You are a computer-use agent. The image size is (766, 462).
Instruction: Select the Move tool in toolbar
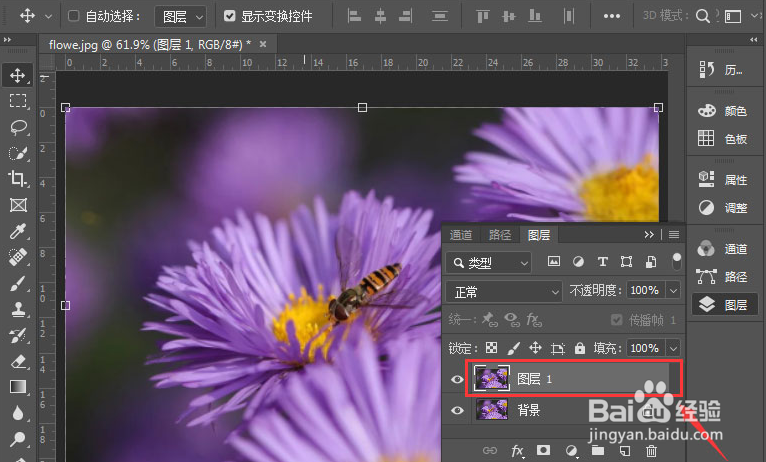coord(18,76)
